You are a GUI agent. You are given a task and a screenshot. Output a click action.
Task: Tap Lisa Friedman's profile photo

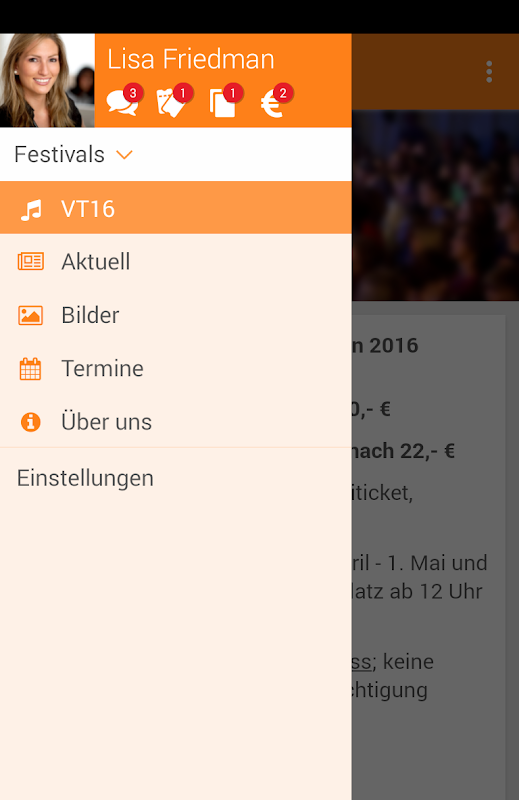click(x=47, y=81)
